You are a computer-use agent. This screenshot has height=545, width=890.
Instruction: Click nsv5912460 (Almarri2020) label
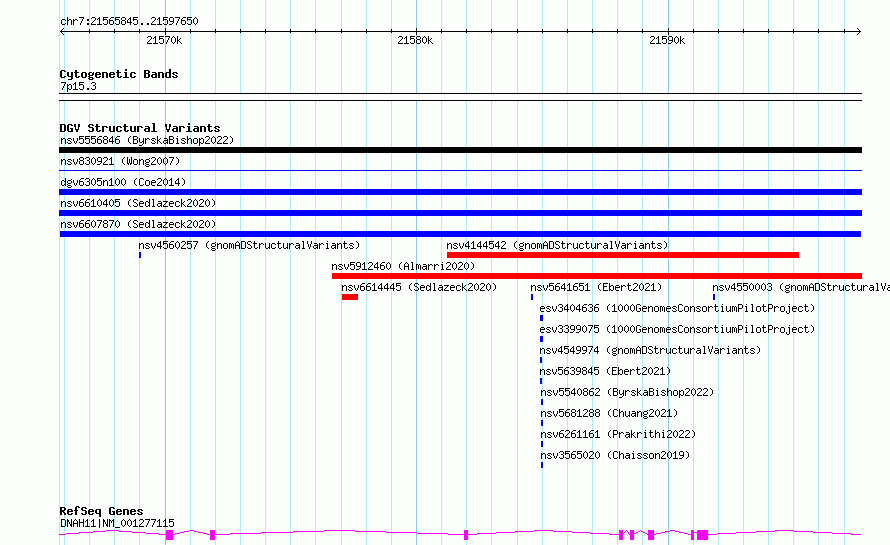click(x=403, y=266)
